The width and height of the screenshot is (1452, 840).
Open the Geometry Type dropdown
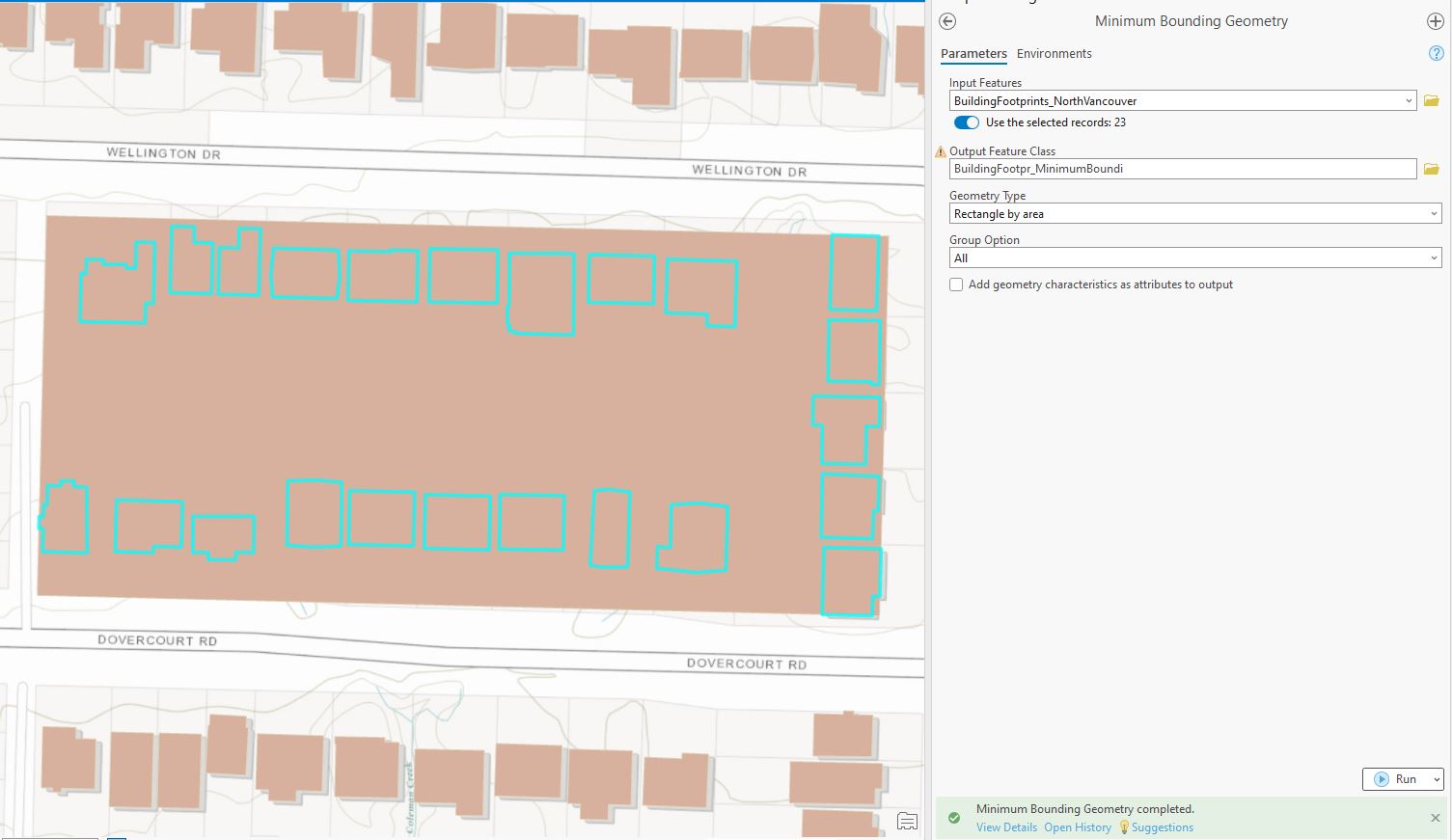tap(1435, 213)
